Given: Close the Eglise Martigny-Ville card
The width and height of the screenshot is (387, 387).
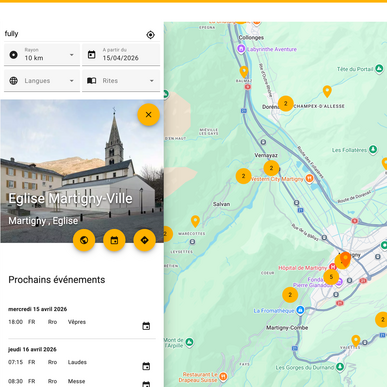Looking at the screenshot, I should [148, 115].
